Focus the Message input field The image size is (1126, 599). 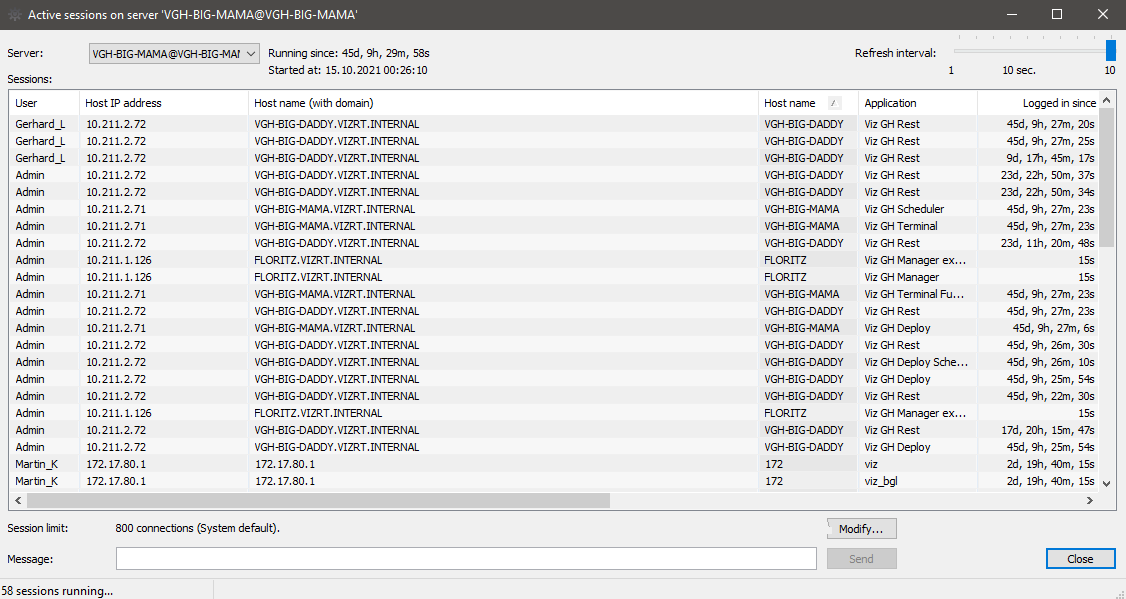[466, 559]
